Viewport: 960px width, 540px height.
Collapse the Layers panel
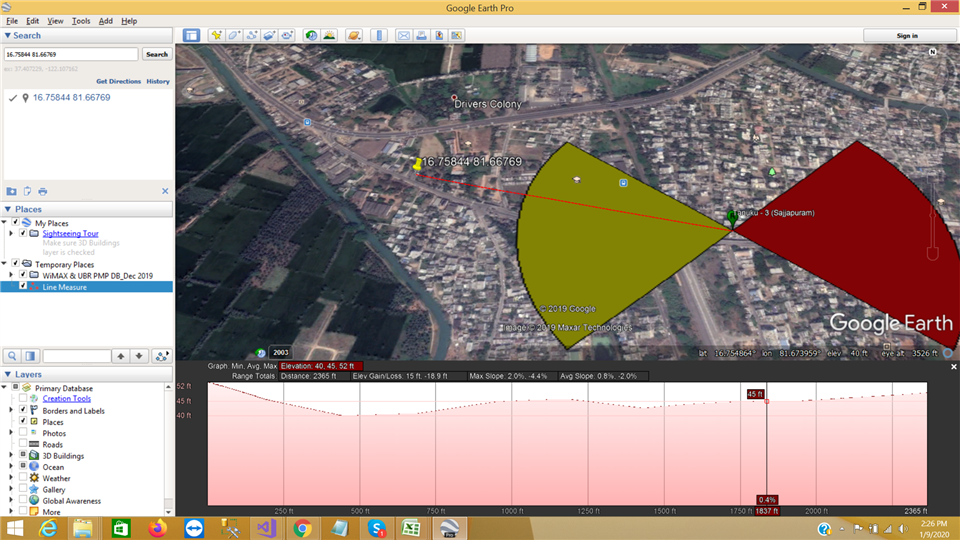[8, 375]
